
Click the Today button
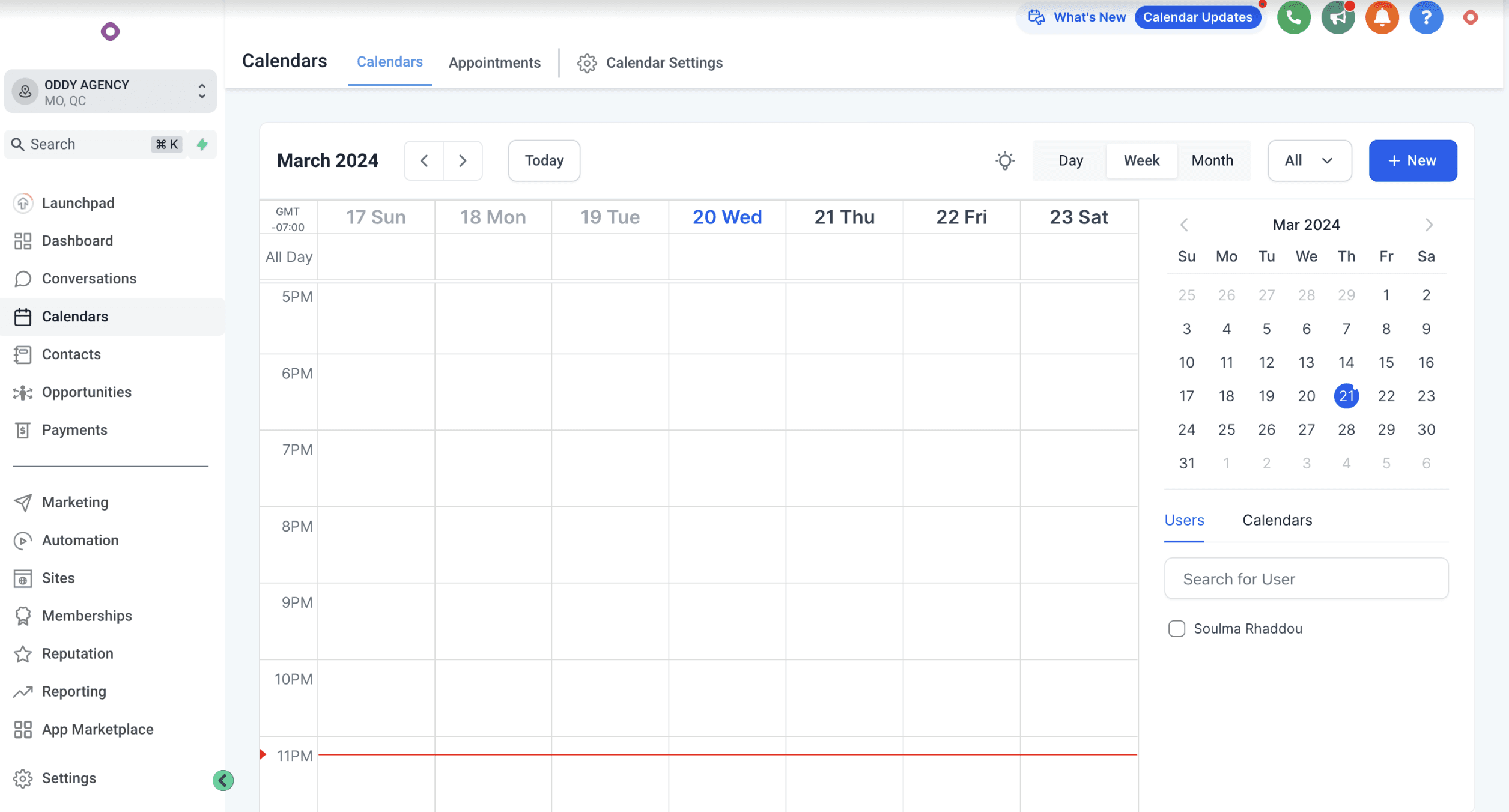544,160
